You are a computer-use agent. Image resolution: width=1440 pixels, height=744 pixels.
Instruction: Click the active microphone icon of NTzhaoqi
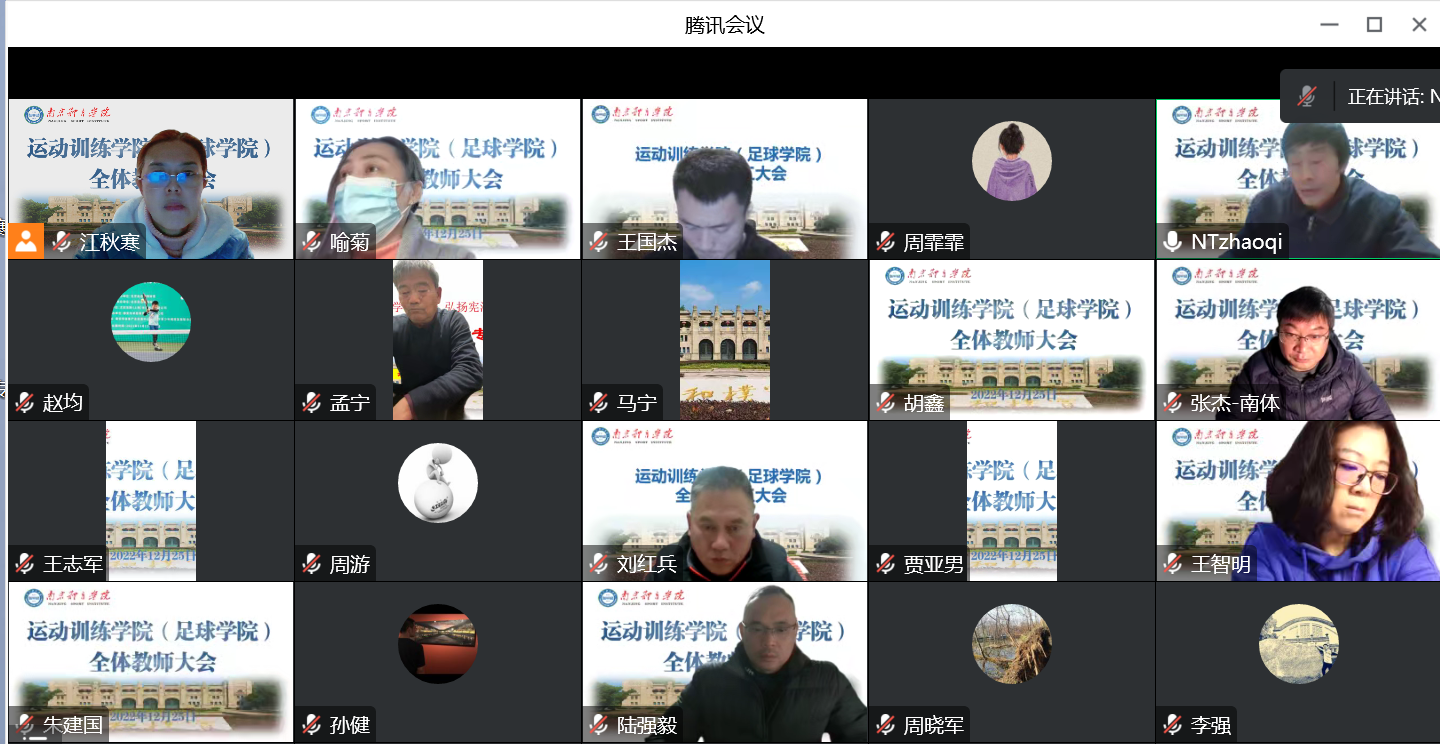pos(1173,241)
